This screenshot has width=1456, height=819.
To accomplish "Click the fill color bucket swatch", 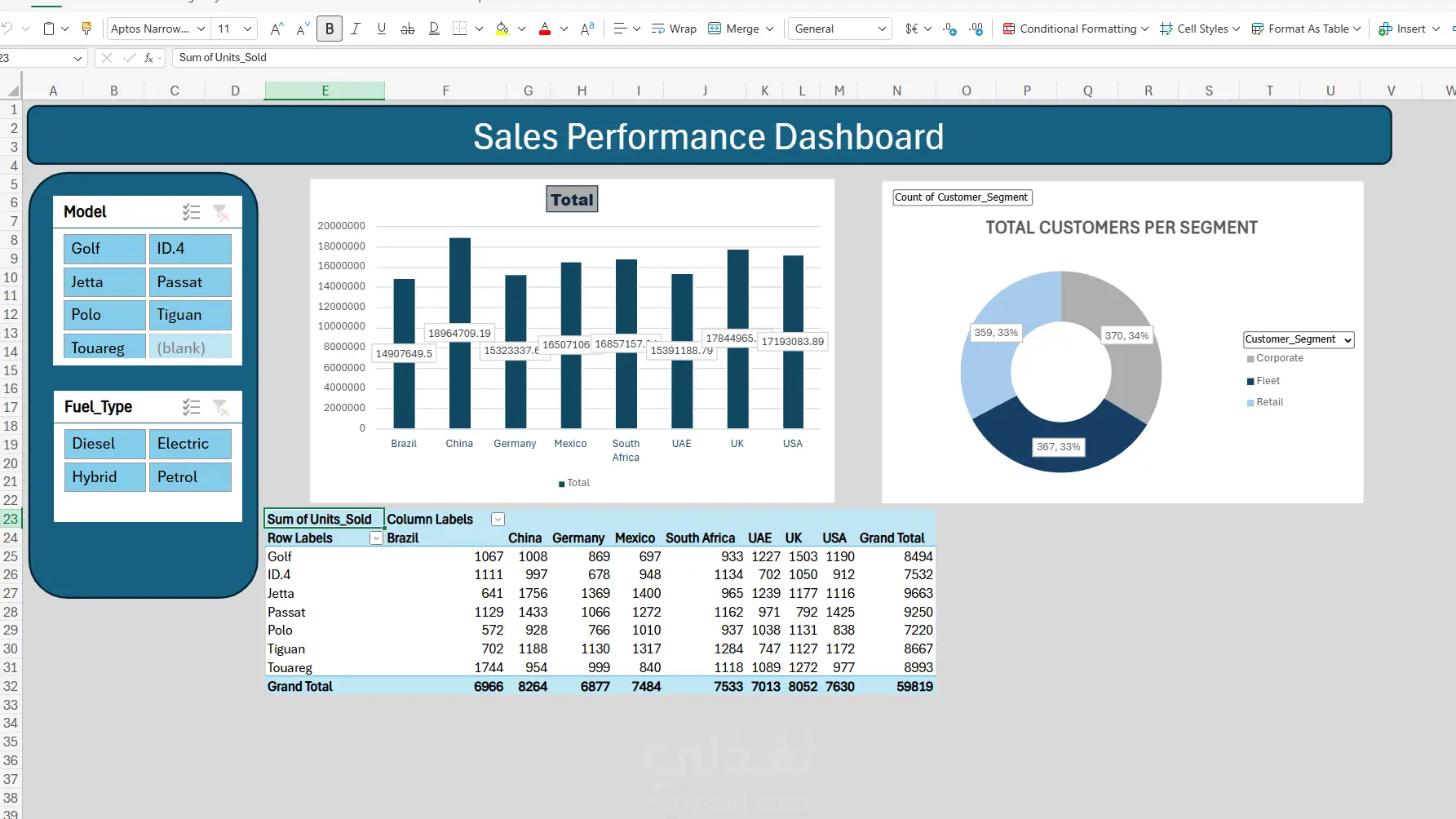I will click(502, 29).
